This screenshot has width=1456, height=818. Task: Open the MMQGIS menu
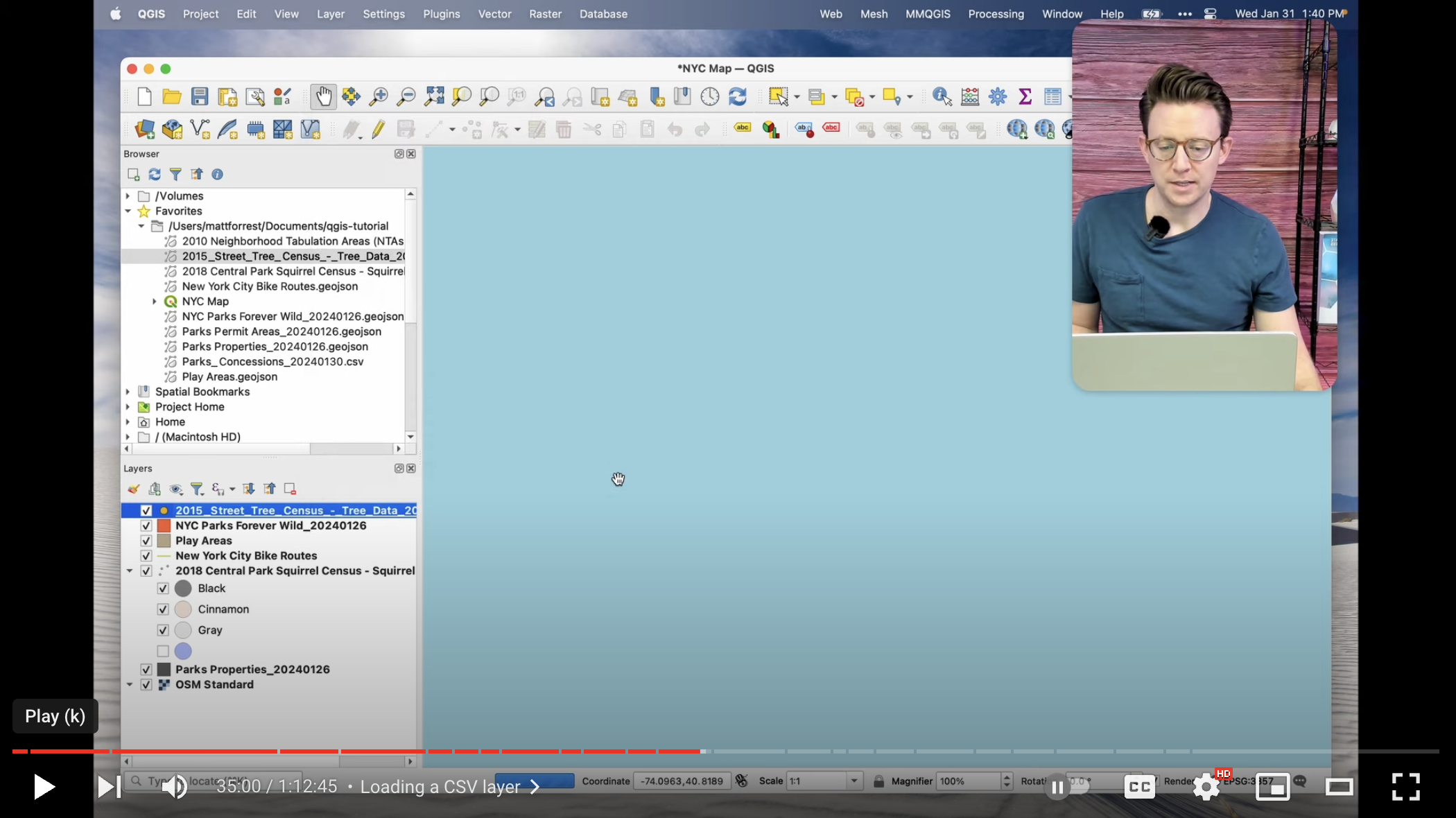click(x=928, y=14)
